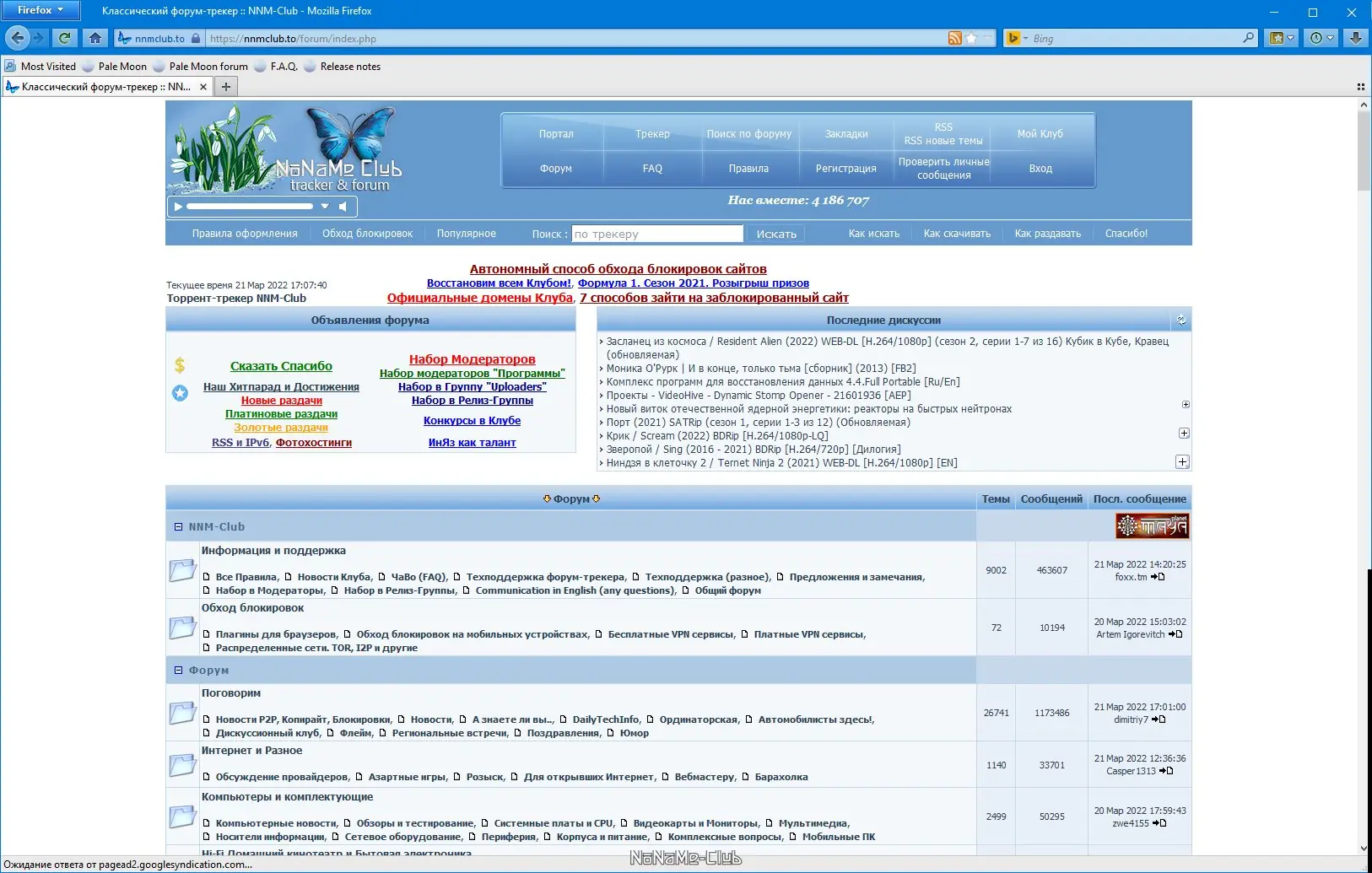This screenshot has width=1372, height=873.
Task: Mute the header audio player speaker
Action: pyautogui.click(x=343, y=206)
